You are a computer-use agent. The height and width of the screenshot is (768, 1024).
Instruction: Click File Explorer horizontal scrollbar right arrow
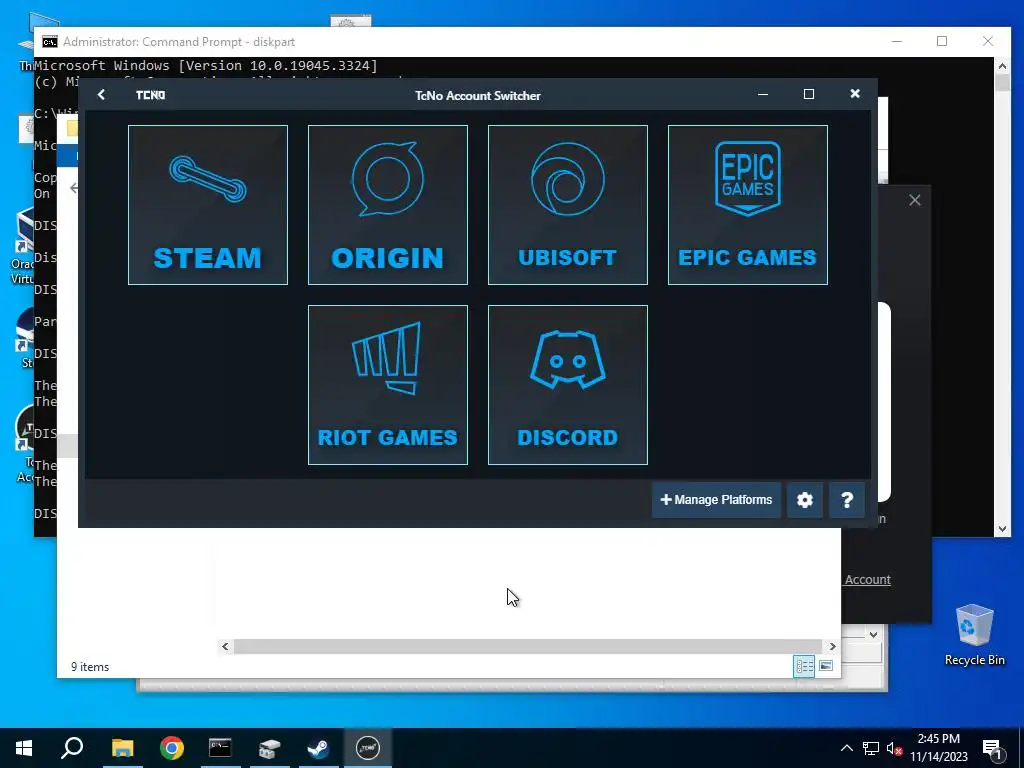click(x=832, y=647)
